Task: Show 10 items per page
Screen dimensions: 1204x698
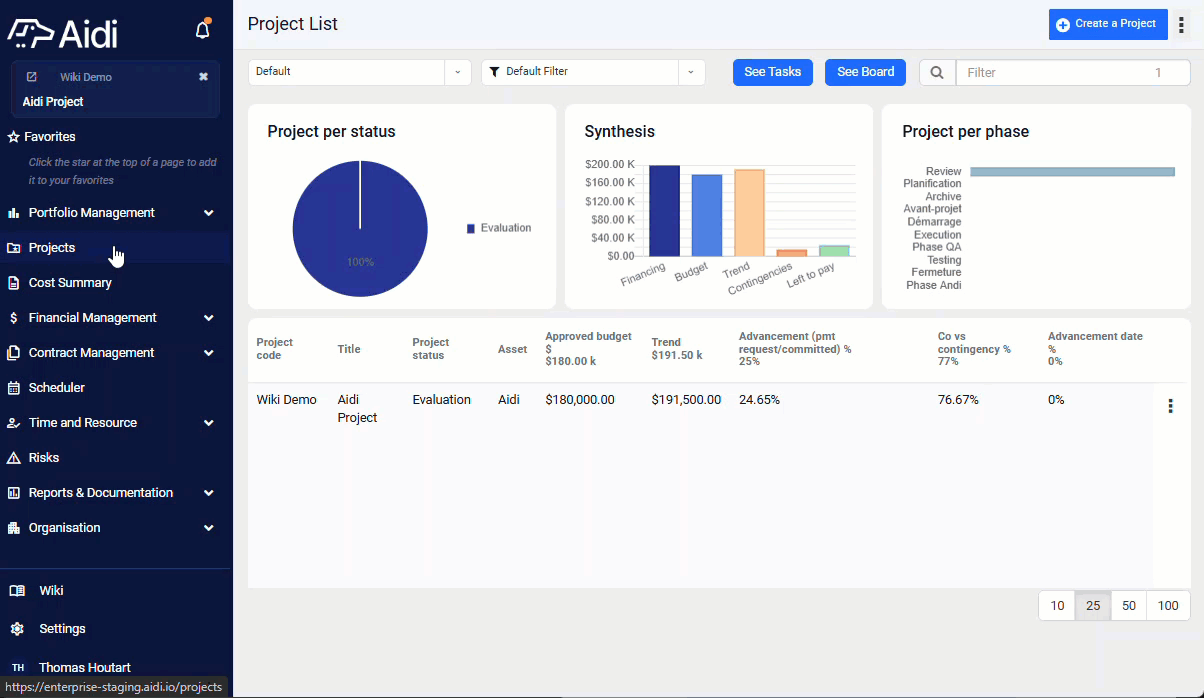Action: point(1057,606)
